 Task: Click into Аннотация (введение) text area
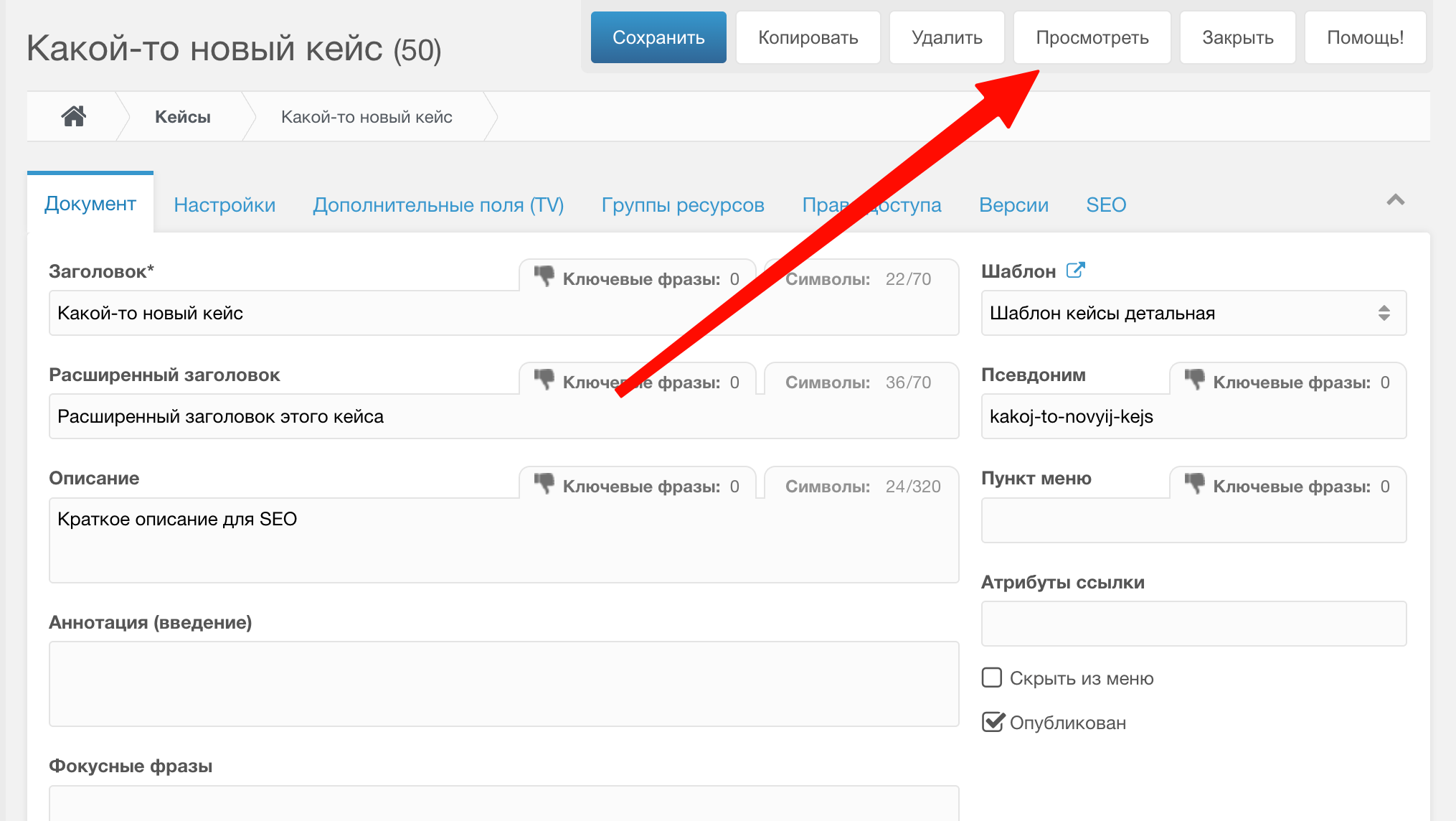click(x=504, y=683)
